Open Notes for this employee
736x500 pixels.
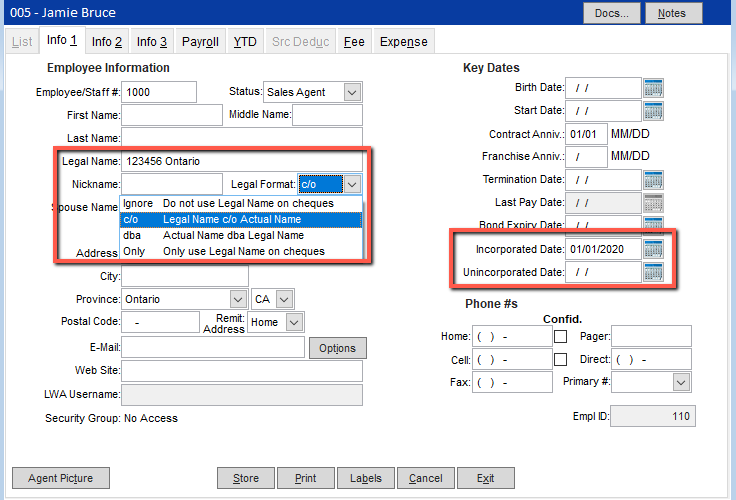pos(674,13)
